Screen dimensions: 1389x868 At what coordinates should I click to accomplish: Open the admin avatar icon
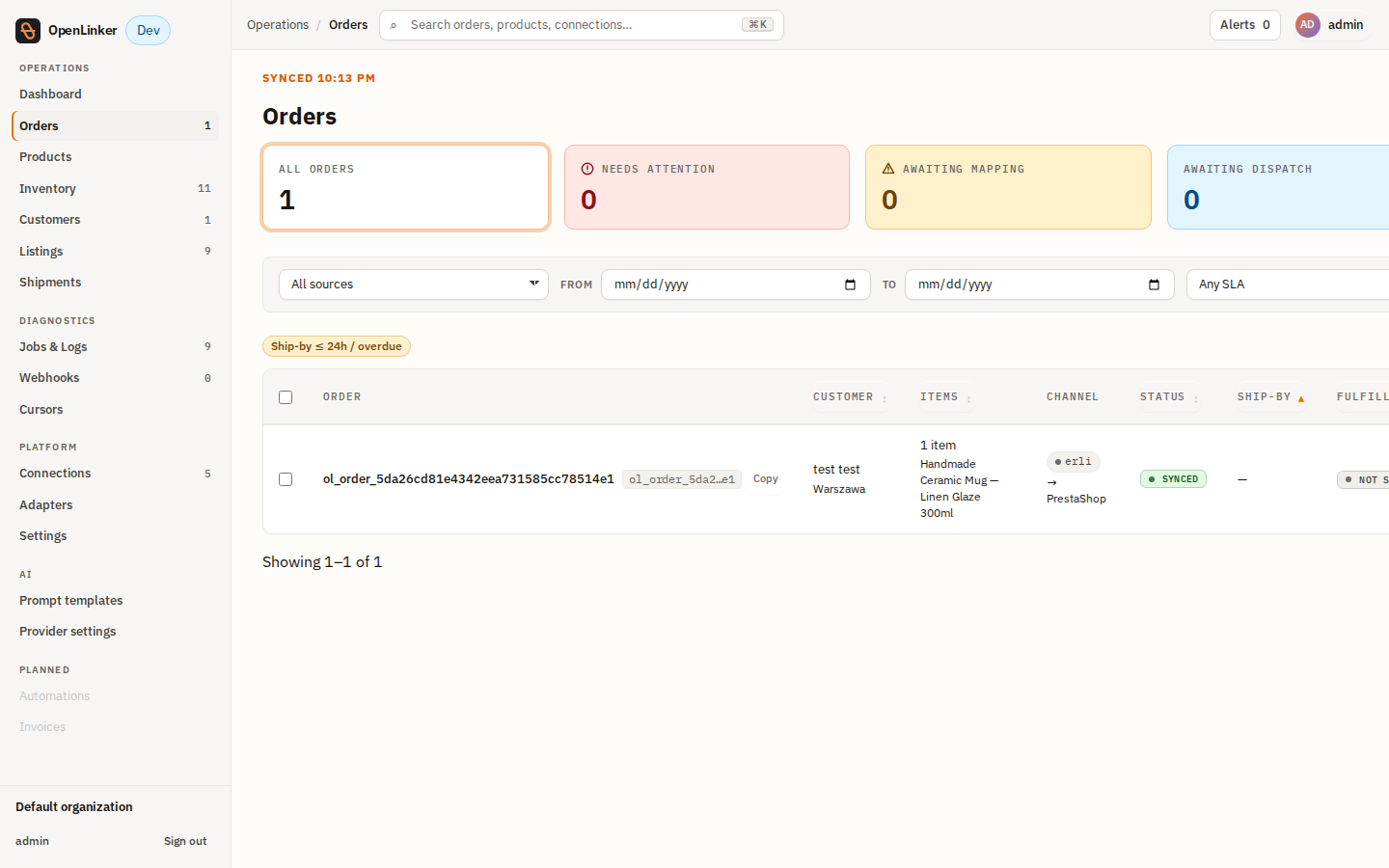1307,25
